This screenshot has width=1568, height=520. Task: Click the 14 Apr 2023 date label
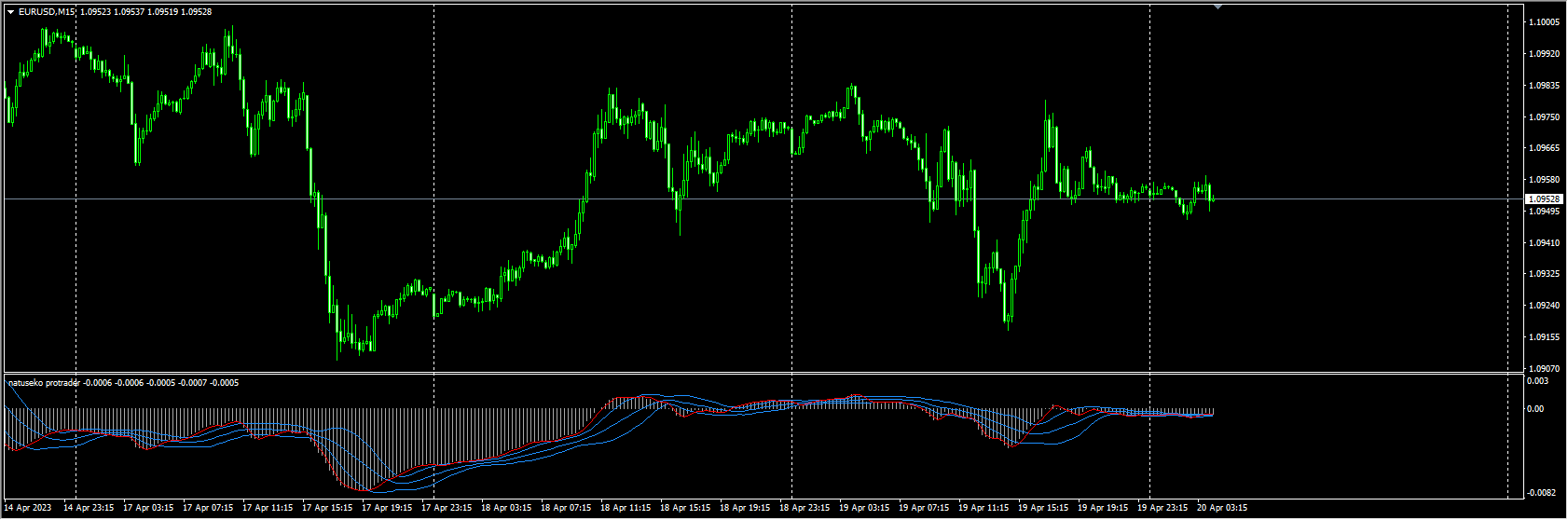28,508
